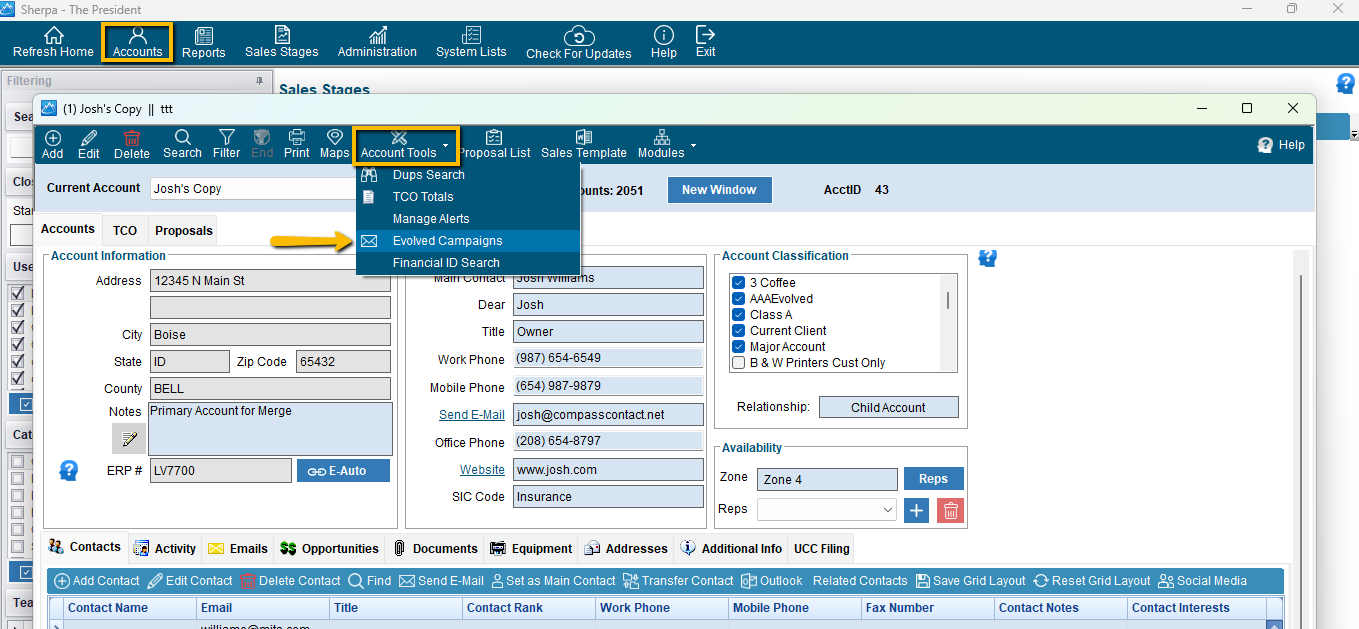Select Financial ID Search menu item
The width and height of the screenshot is (1359, 629).
468,263
